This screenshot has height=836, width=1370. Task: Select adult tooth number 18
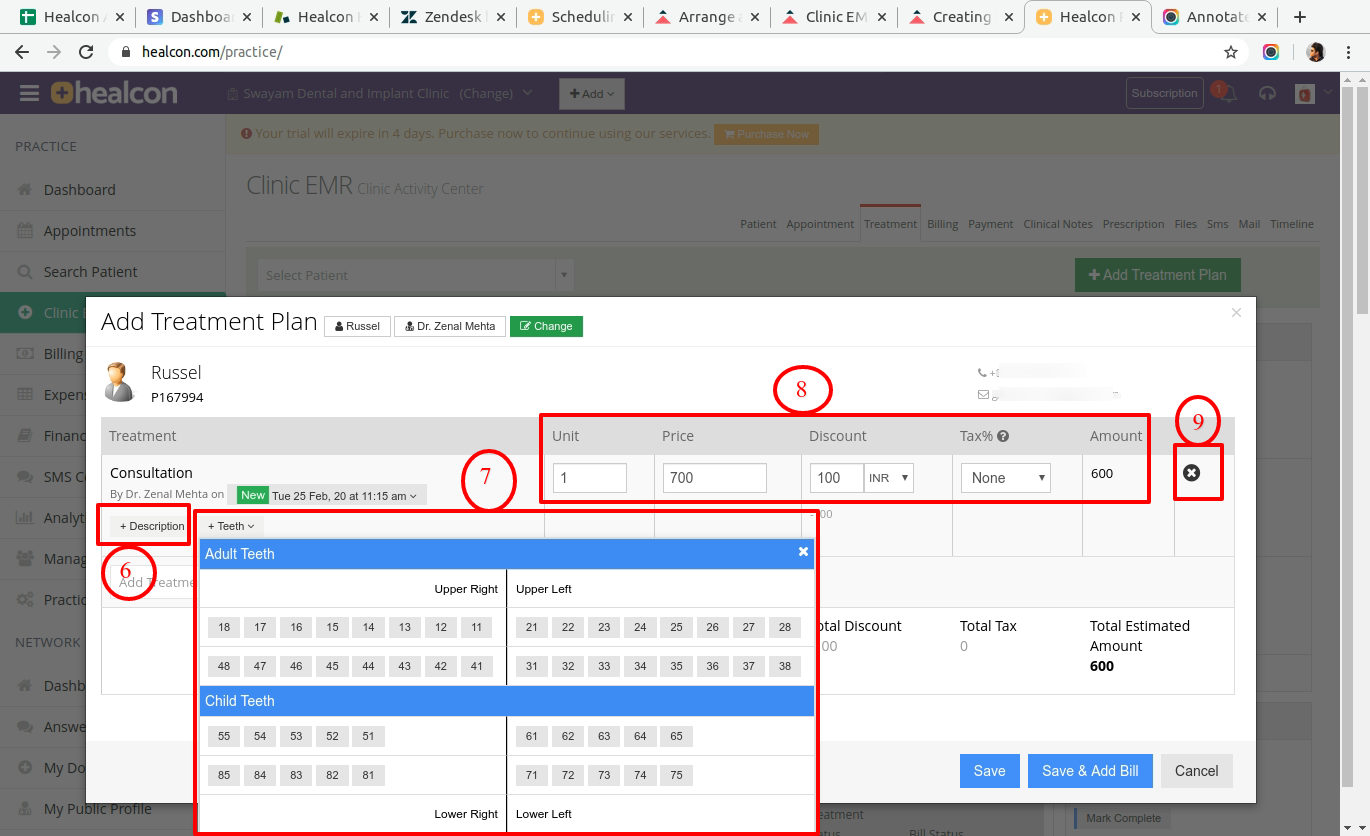pos(224,628)
